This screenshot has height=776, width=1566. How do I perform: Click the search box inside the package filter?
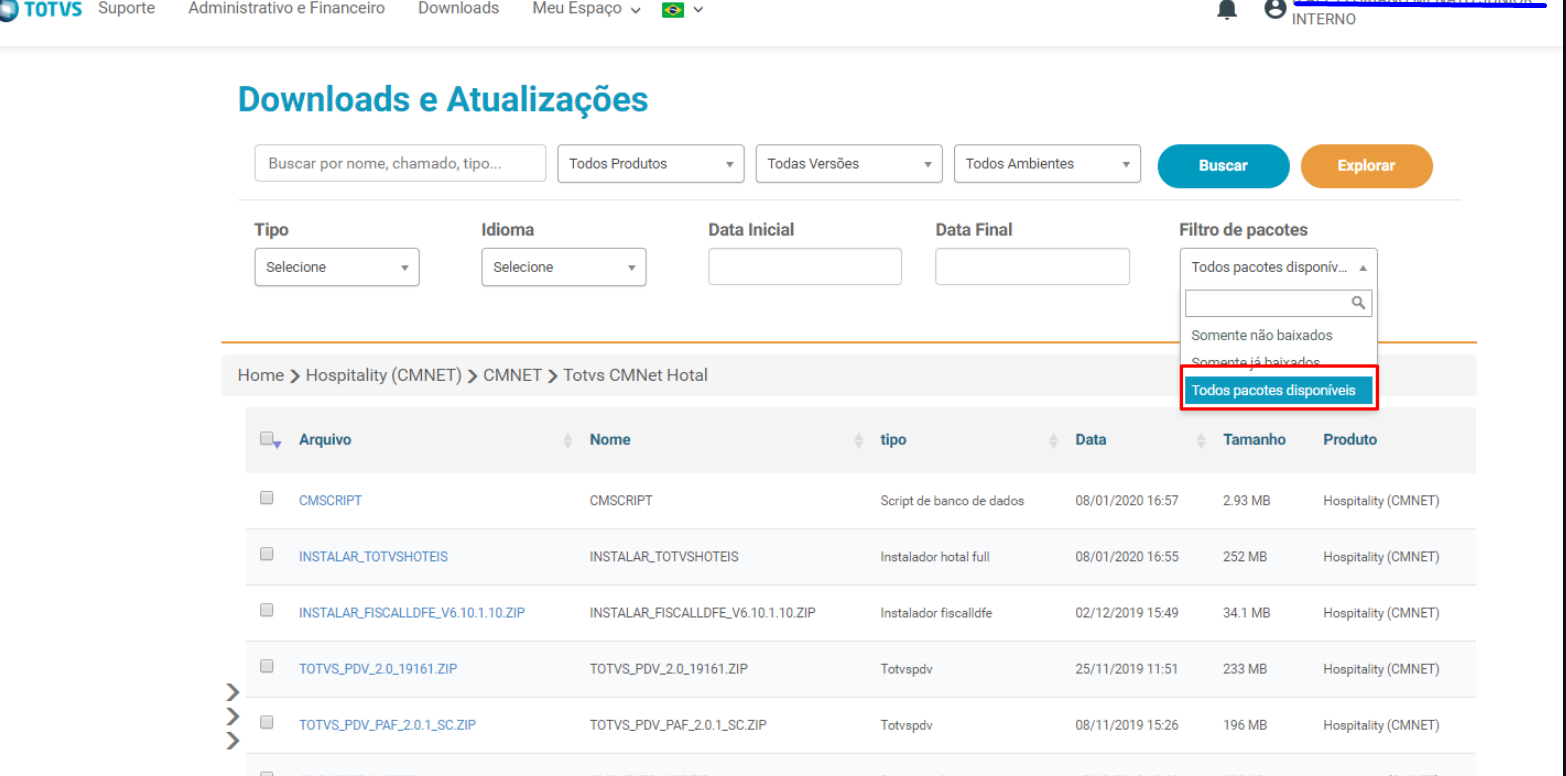pyautogui.click(x=1278, y=303)
